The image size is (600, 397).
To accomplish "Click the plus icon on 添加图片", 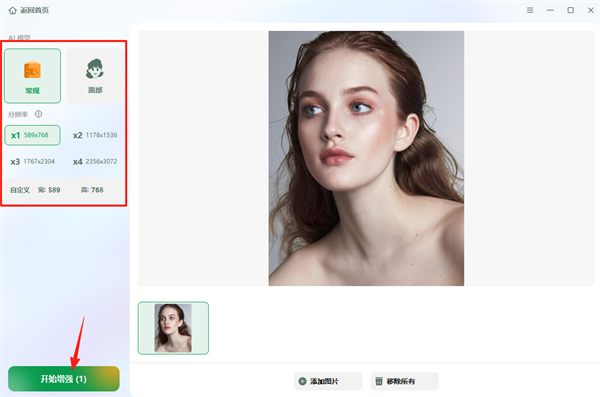I will pos(302,381).
